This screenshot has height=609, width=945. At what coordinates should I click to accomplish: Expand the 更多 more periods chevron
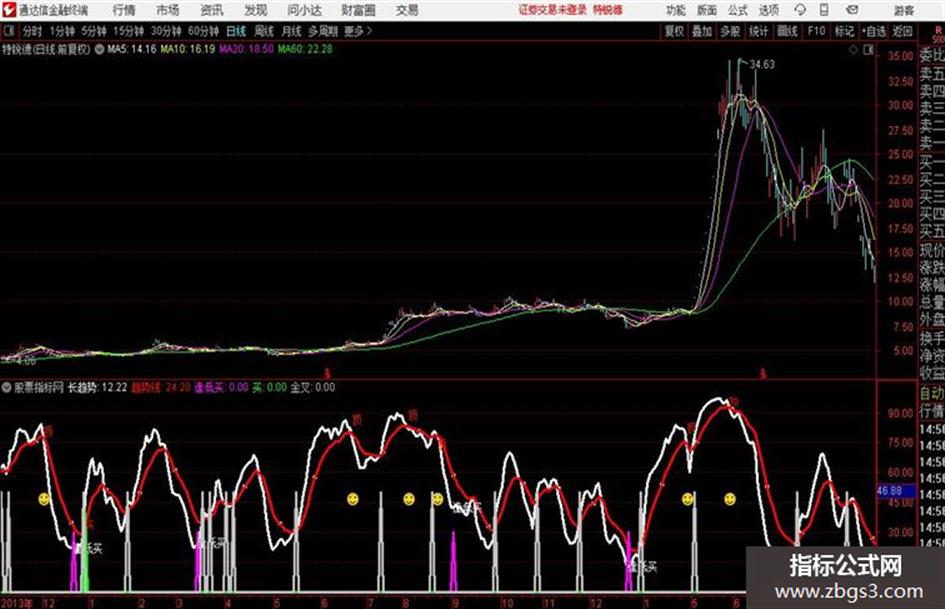pyautogui.click(x=358, y=31)
